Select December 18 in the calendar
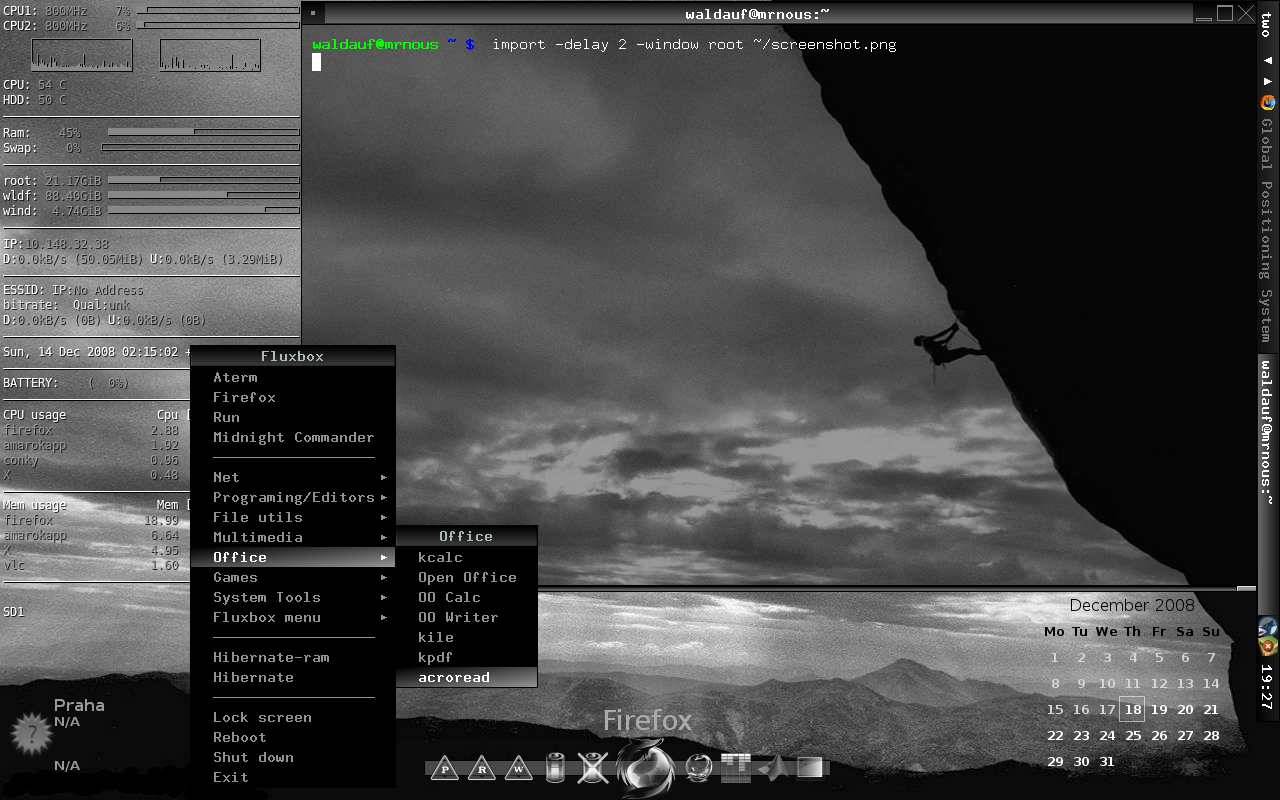The image size is (1280, 800). pyautogui.click(x=1132, y=709)
